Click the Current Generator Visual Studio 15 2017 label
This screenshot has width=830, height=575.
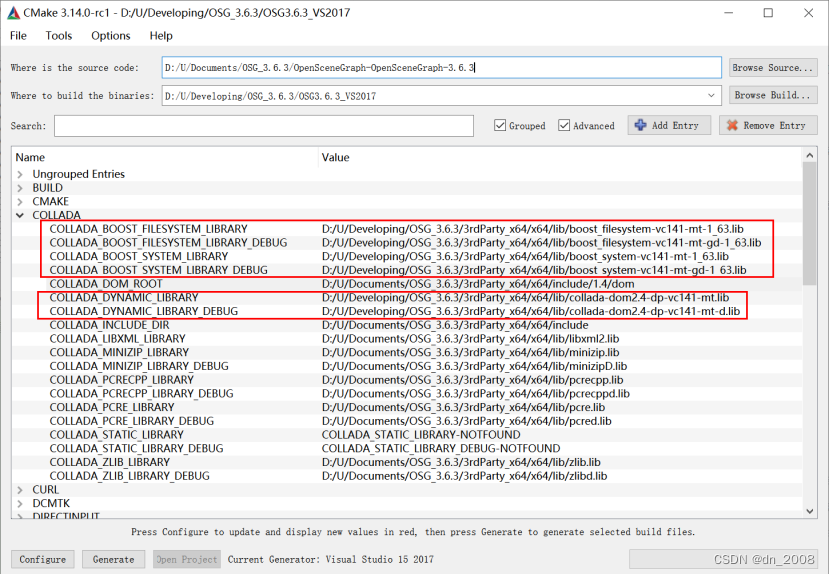click(x=331, y=559)
